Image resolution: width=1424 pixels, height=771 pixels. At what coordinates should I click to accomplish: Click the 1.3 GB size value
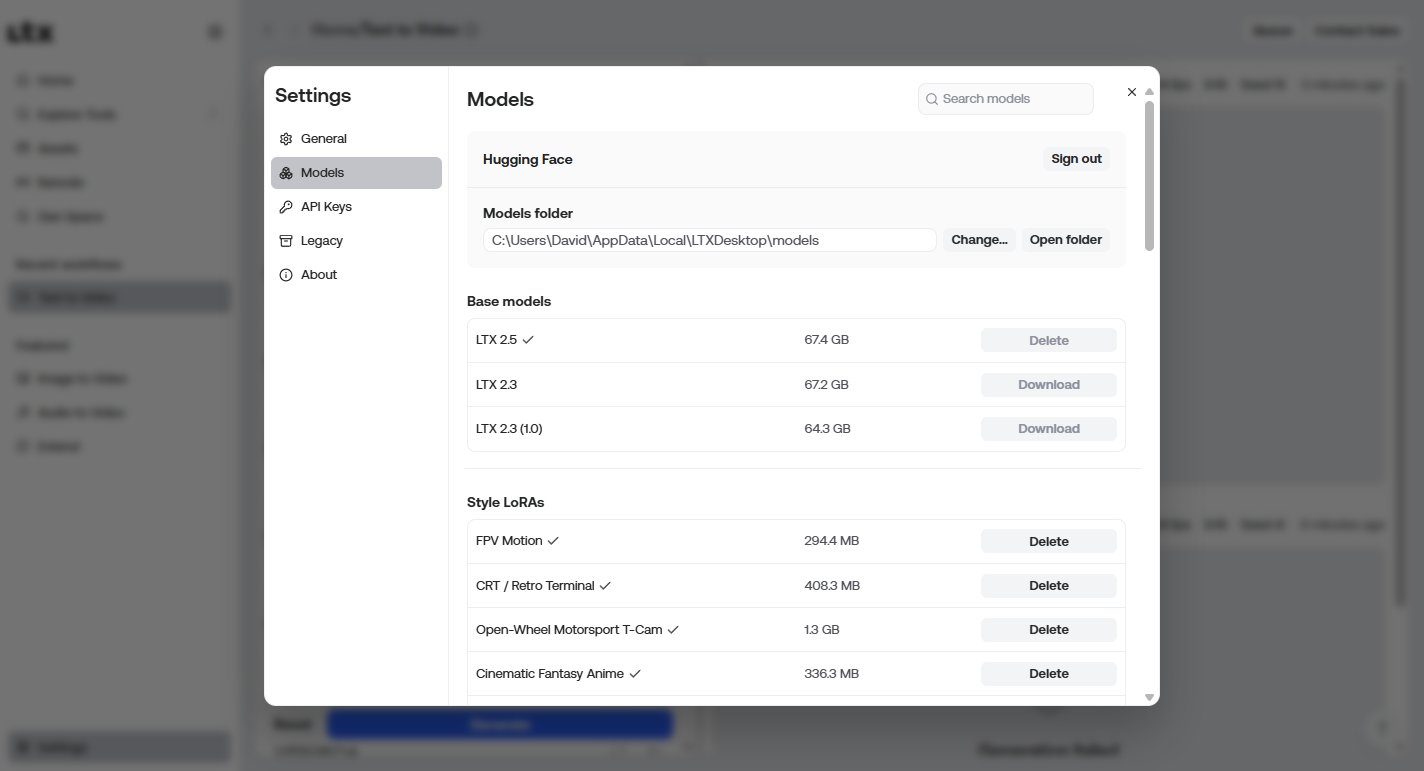tap(822, 630)
